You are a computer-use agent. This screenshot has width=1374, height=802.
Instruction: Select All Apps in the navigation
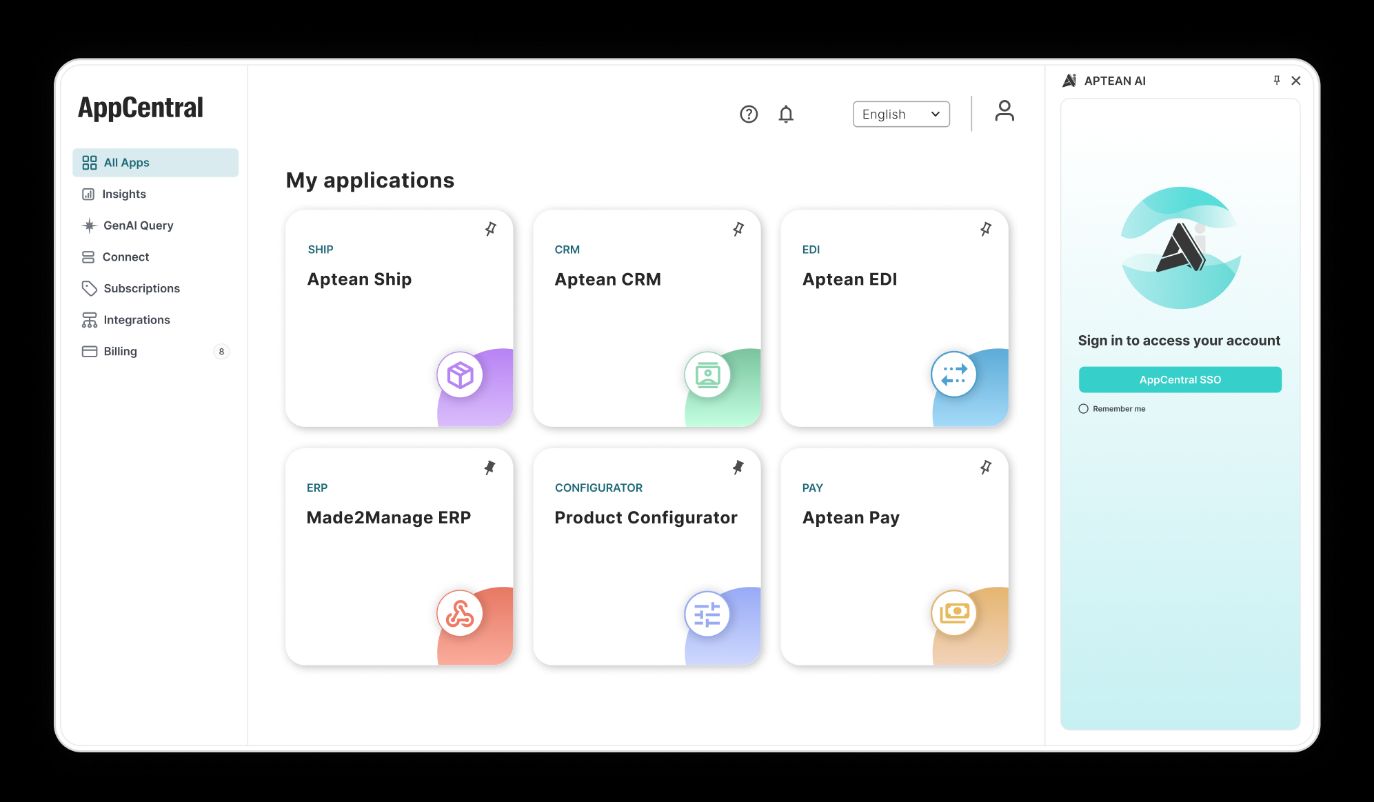click(127, 162)
